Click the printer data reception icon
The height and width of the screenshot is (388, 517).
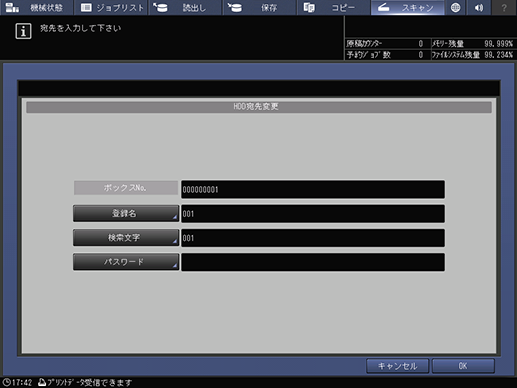[x=42, y=382]
